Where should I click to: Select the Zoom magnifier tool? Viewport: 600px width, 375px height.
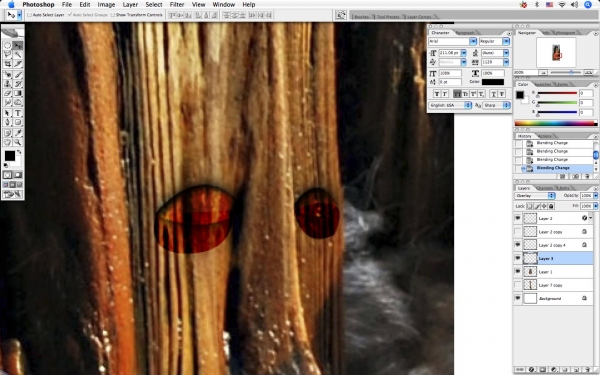pos(18,142)
